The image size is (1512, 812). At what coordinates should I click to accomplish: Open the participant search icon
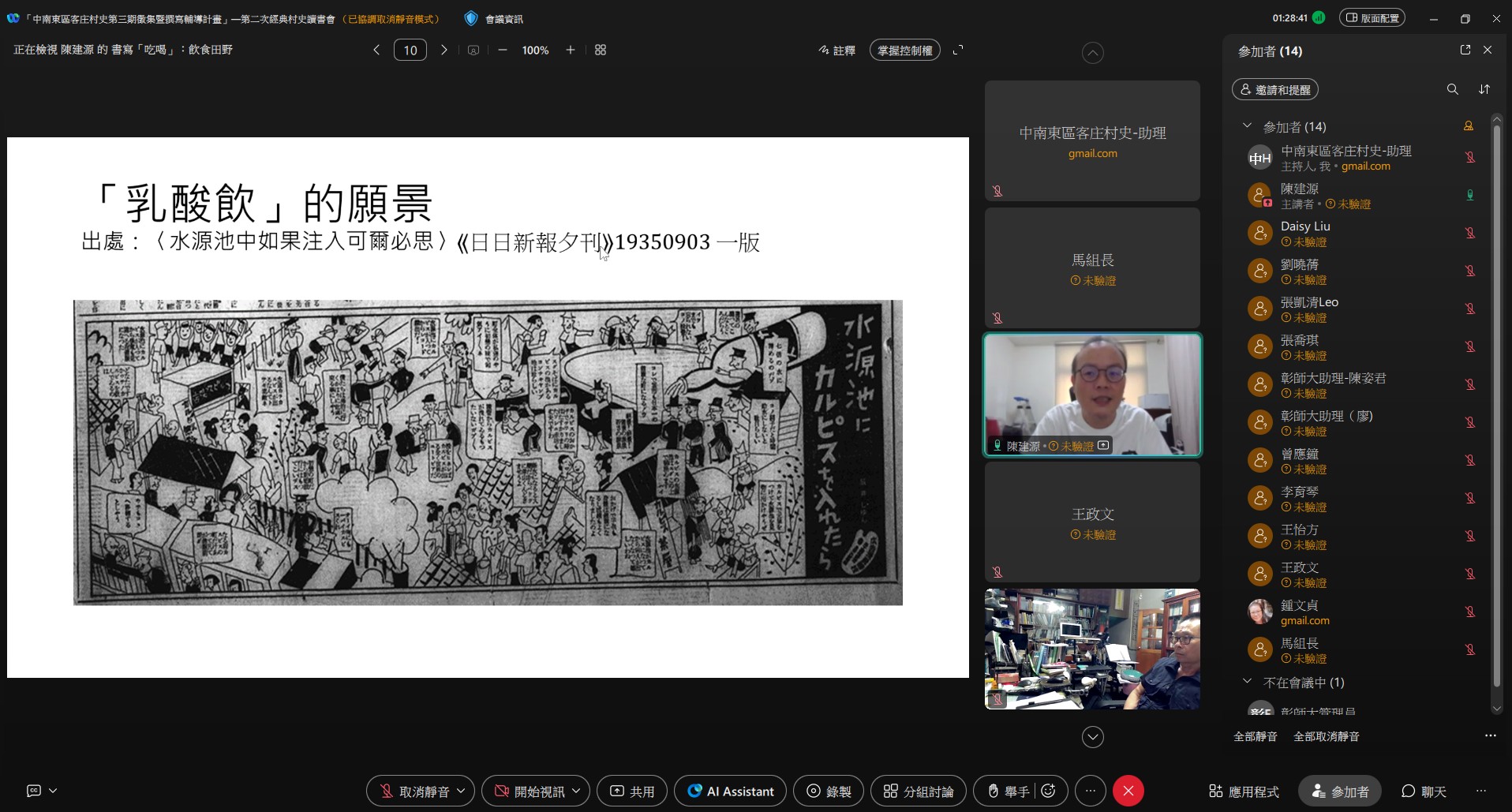pos(1451,89)
